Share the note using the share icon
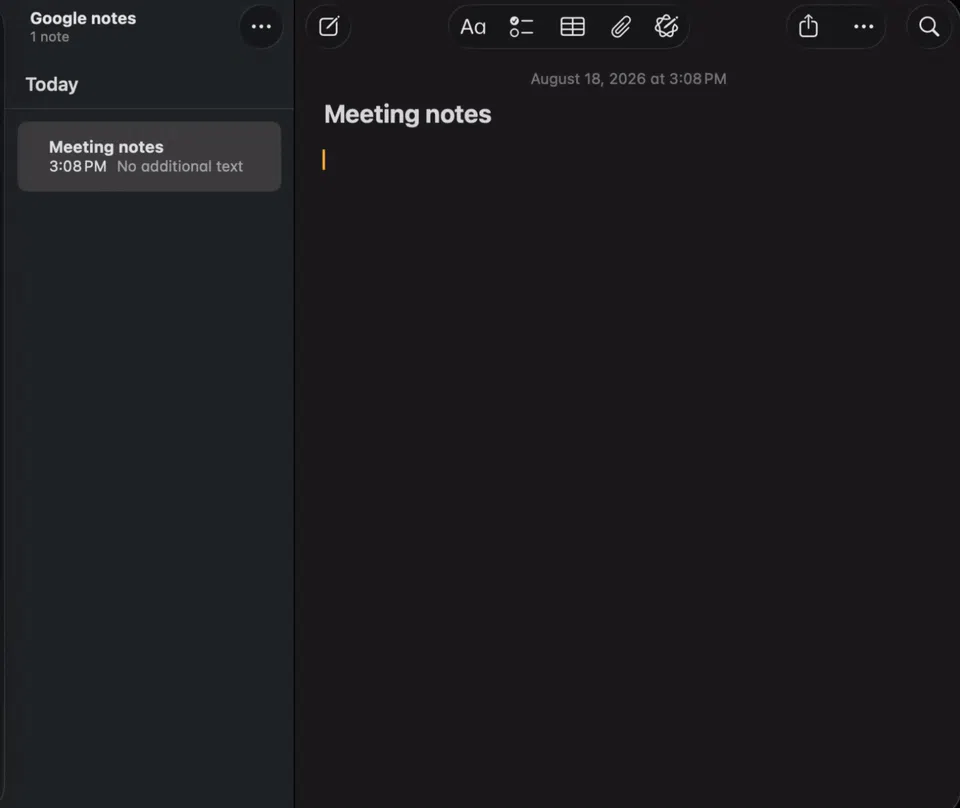960x808 pixels. point(808,26)
